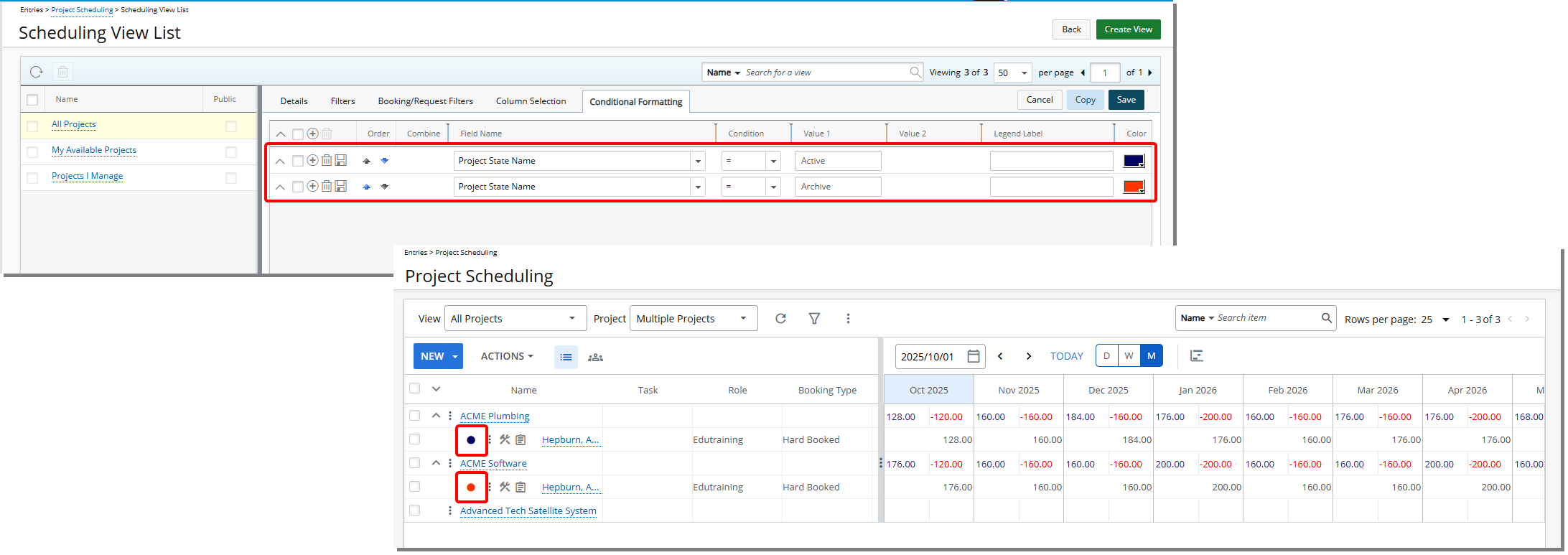
Task: Open the Name search-type dropdown in view list
Action: point(723,73)
